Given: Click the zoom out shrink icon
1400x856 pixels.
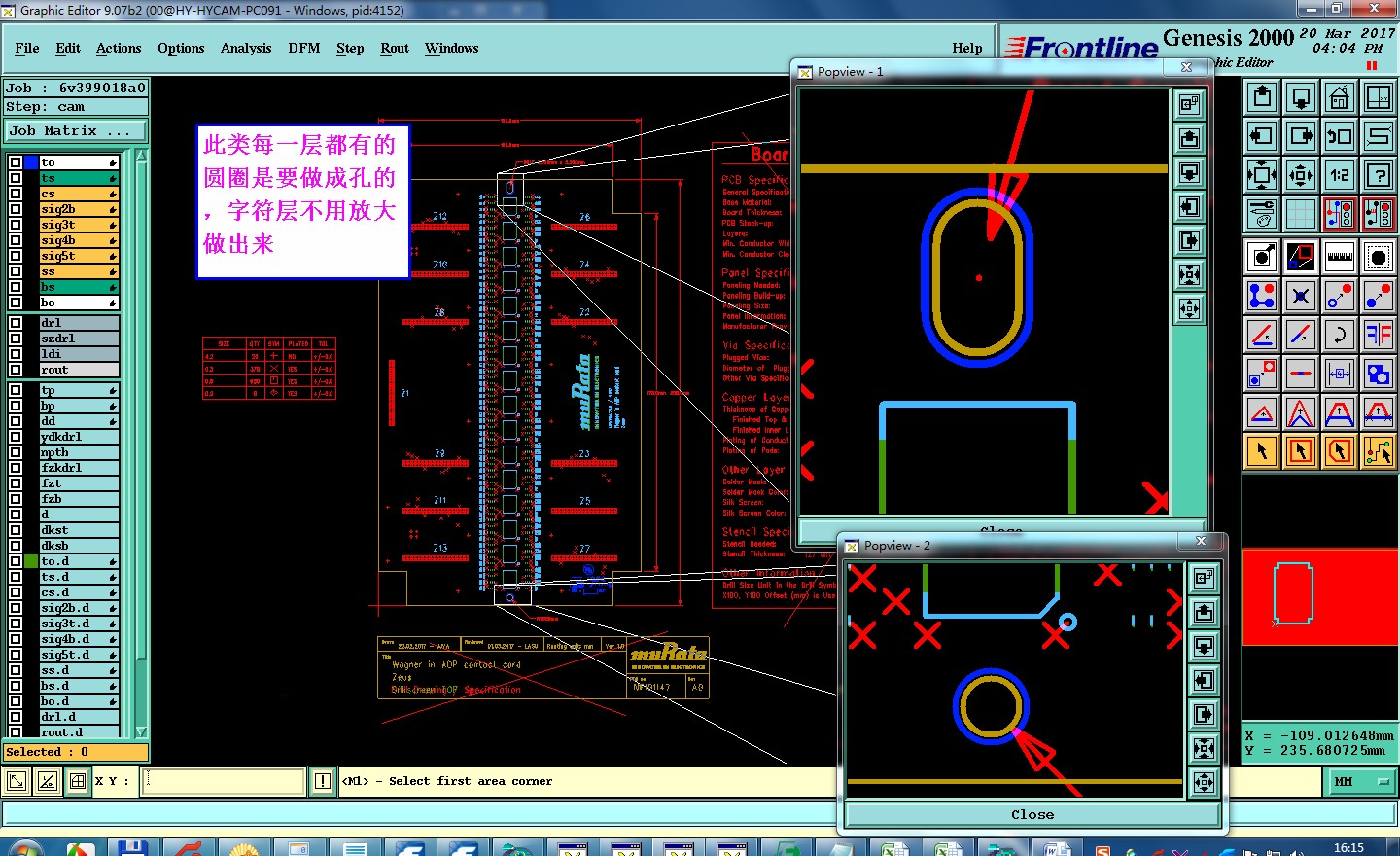Looking at the screenshot, I should pos(1301,175).
